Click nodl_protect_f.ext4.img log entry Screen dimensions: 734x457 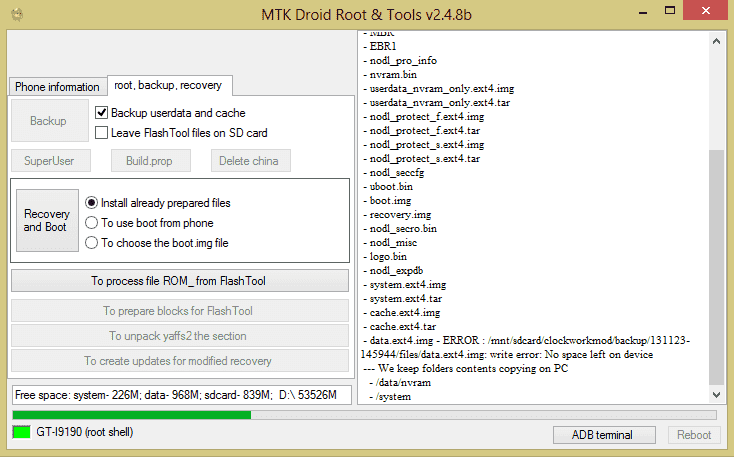coord(424,117)
